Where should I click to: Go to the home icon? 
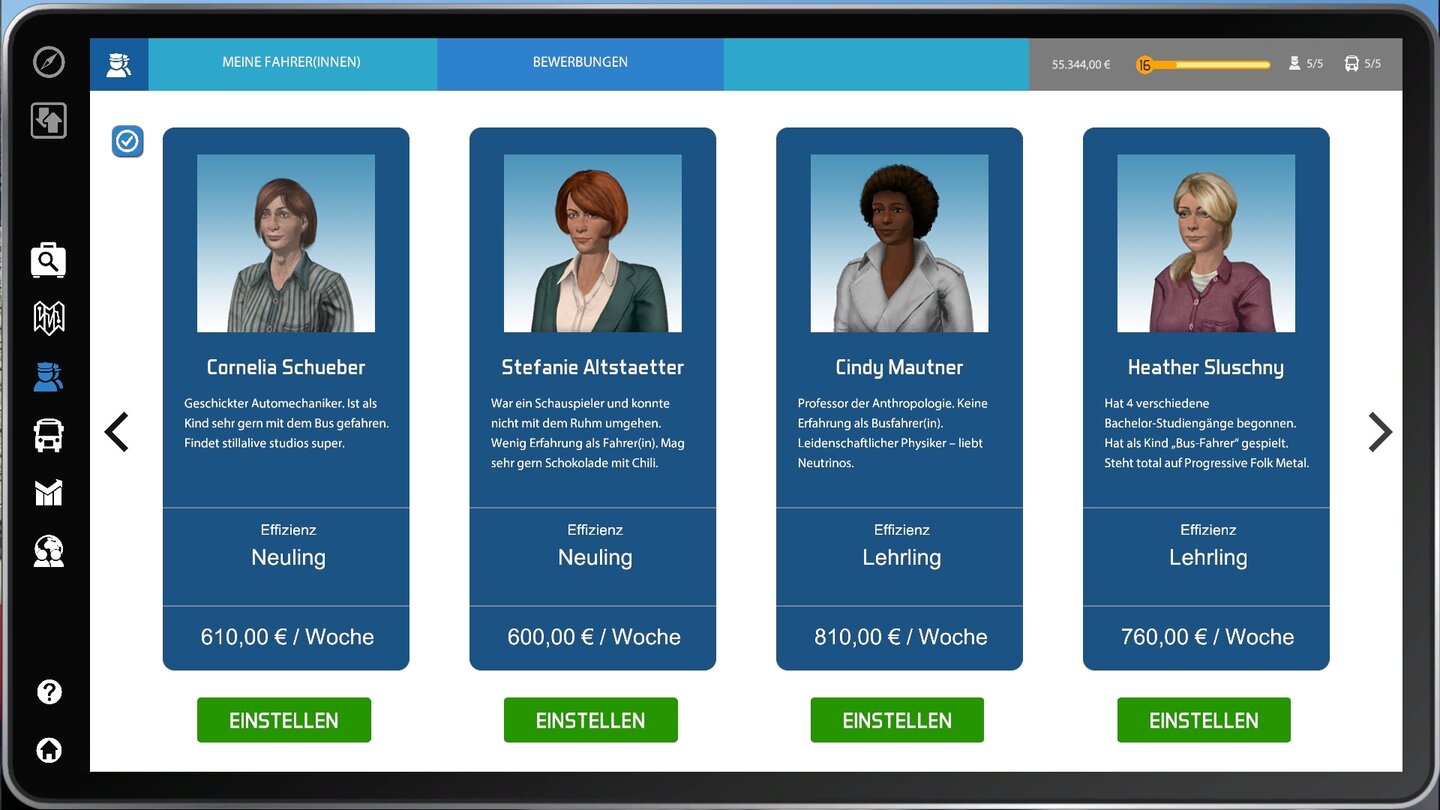tap(49, 750)
